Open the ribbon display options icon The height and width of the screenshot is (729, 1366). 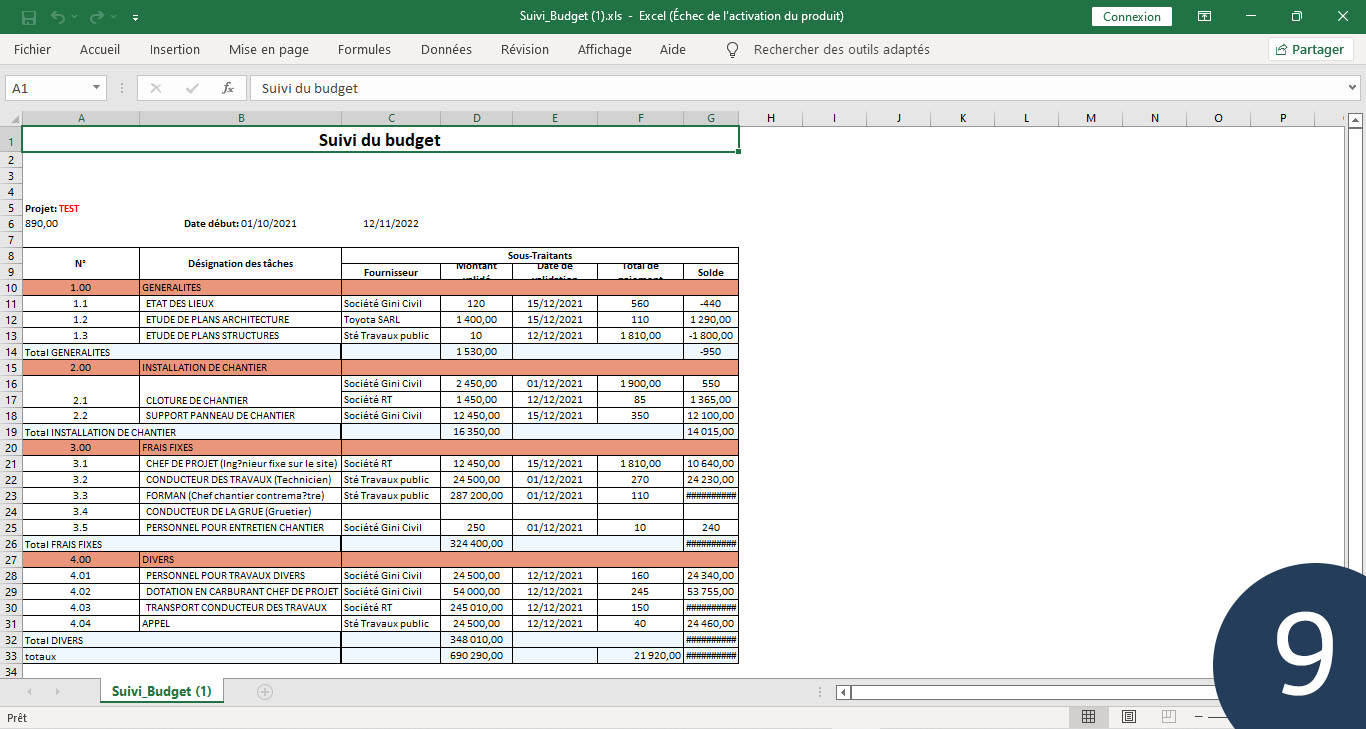pyautogui.click(x=1205, y=17)
